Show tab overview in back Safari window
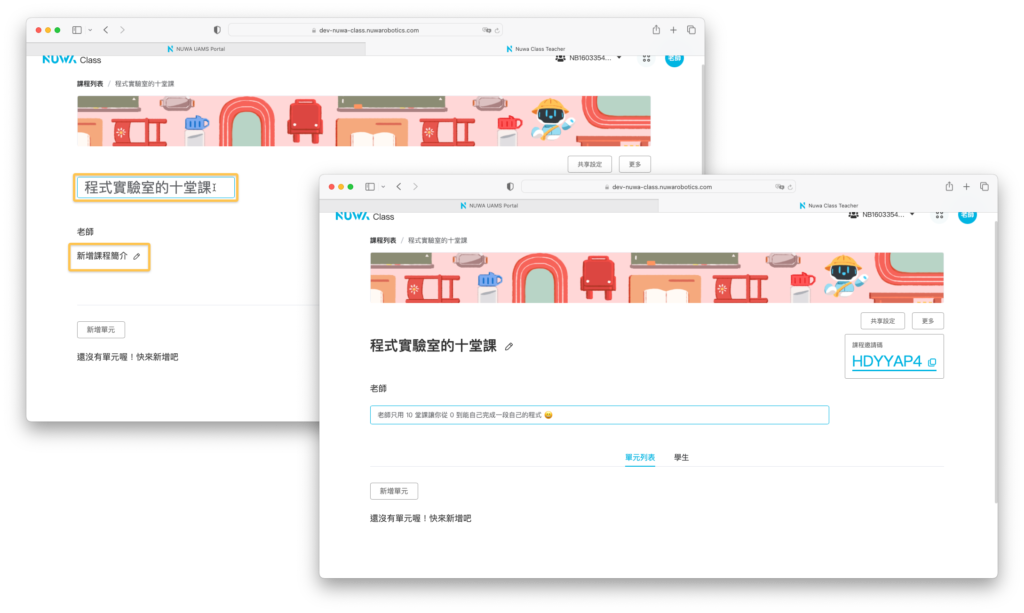 point(691,30)
